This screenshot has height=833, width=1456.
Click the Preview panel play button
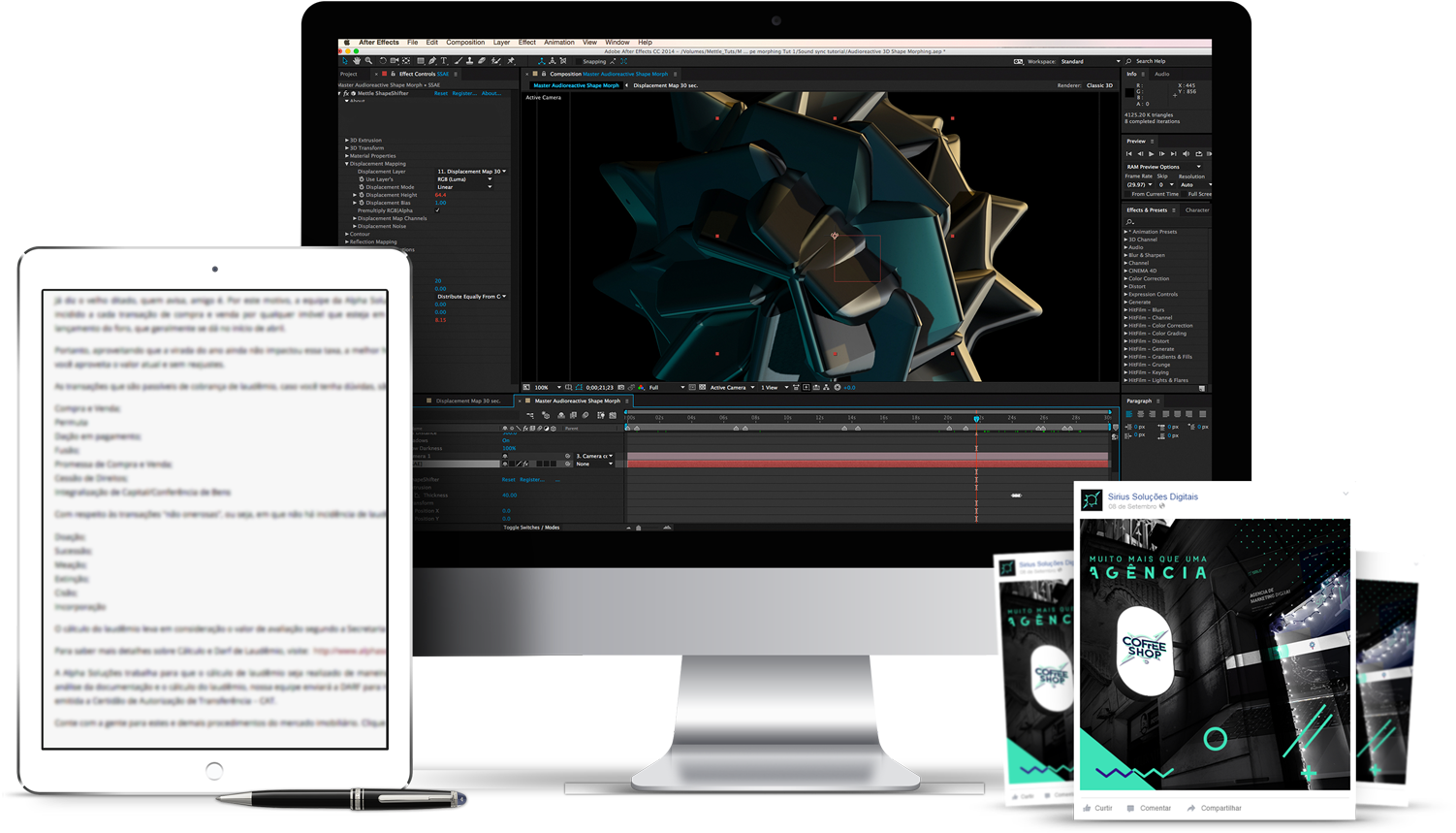(1151, 153)
